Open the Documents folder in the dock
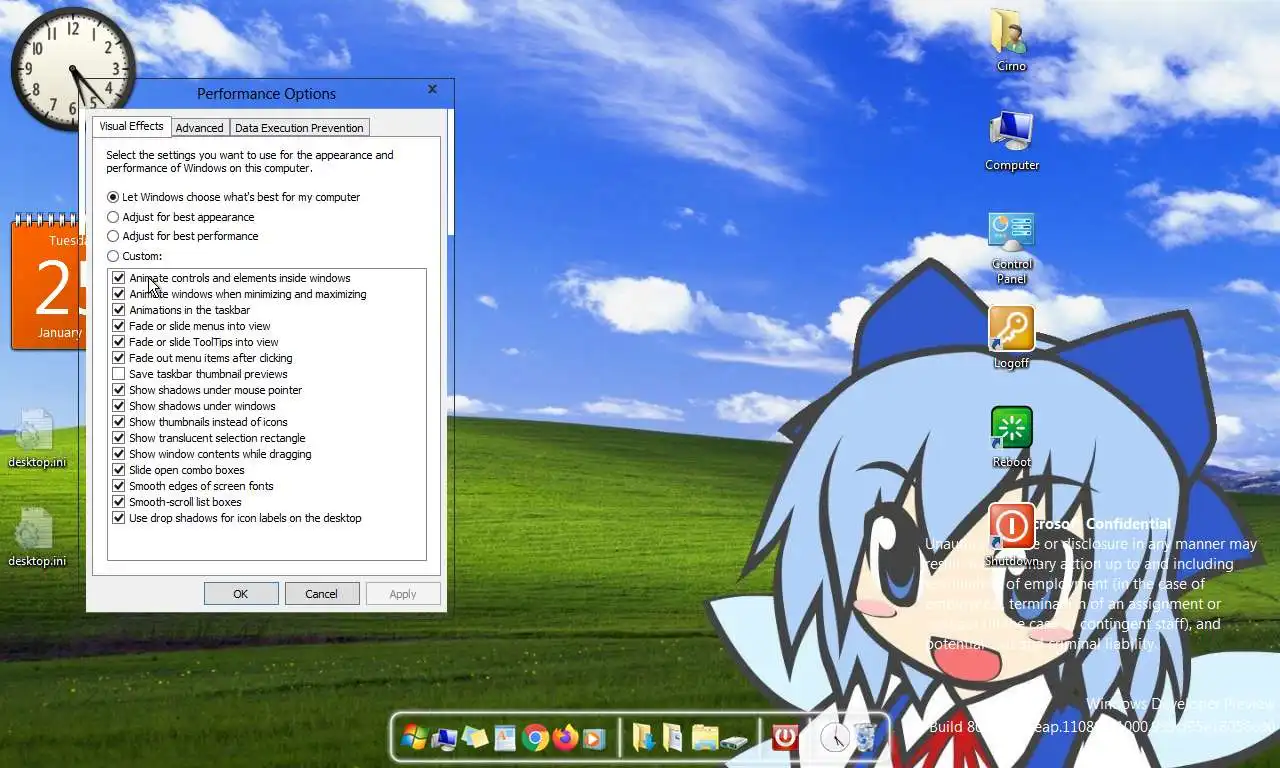The height and width of the screenshot is (768, 1280). point(673,738)
